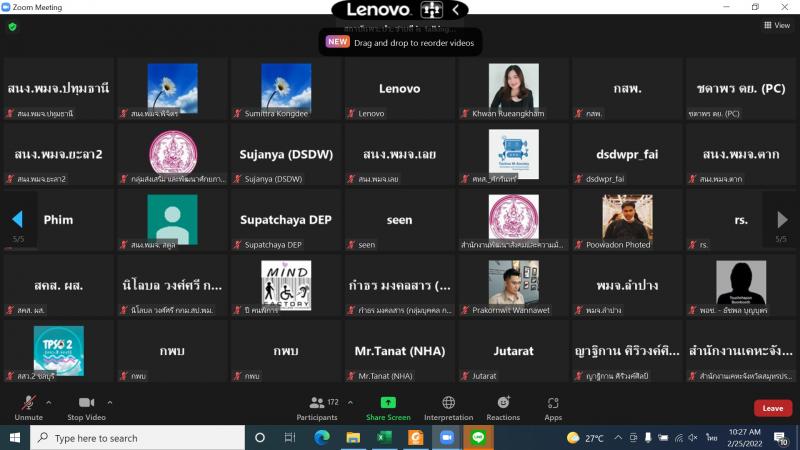Unmute the microphone
Screen dimensions: 800x450
point(29,408)
